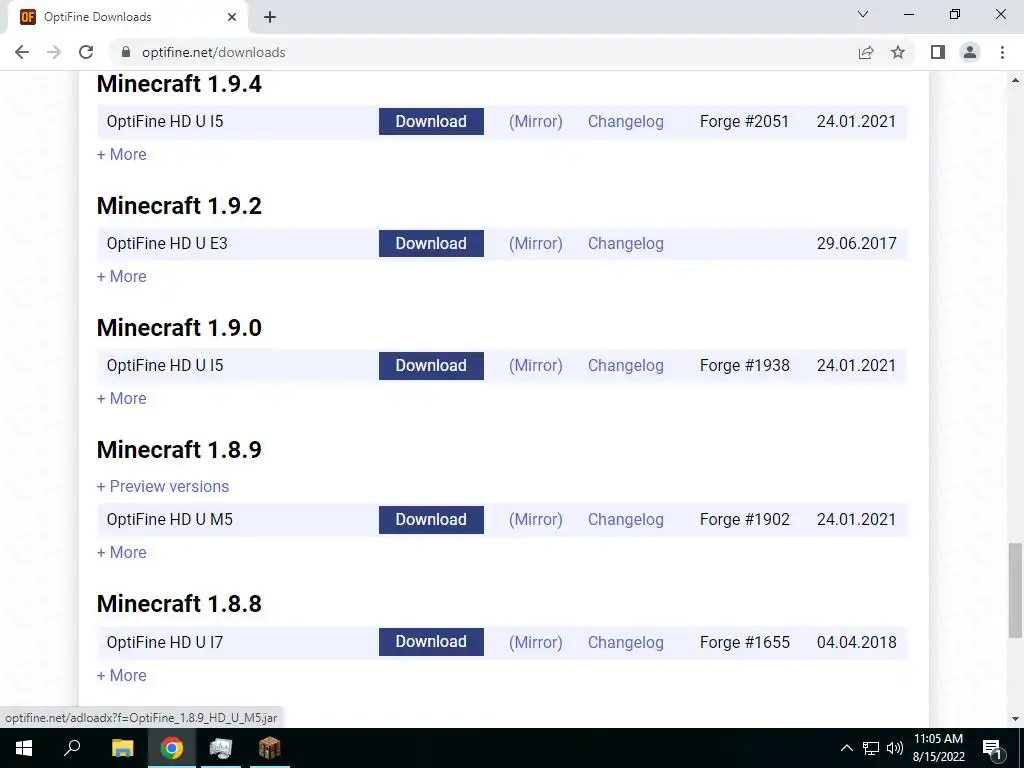Expand More versions under Minecraft 1.9.2
The width and height of the screenshot is (1024, 768).
click(121, 277)
